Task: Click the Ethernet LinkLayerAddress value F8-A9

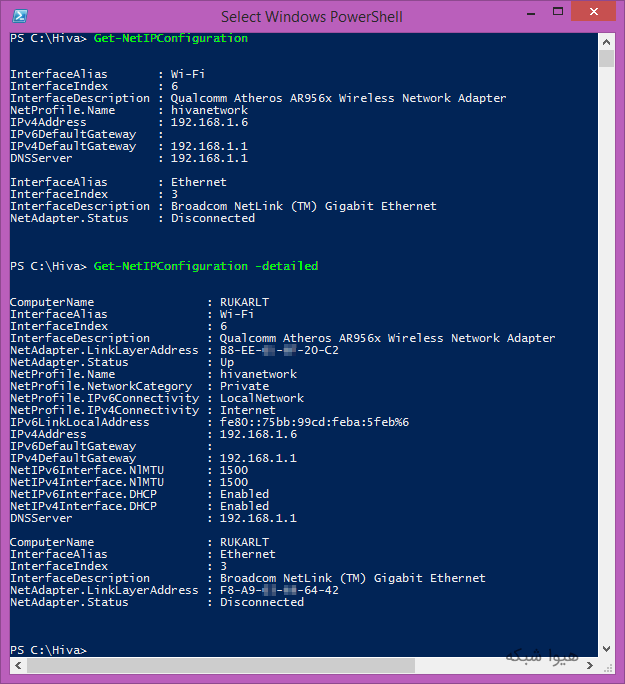Action: 279,590
